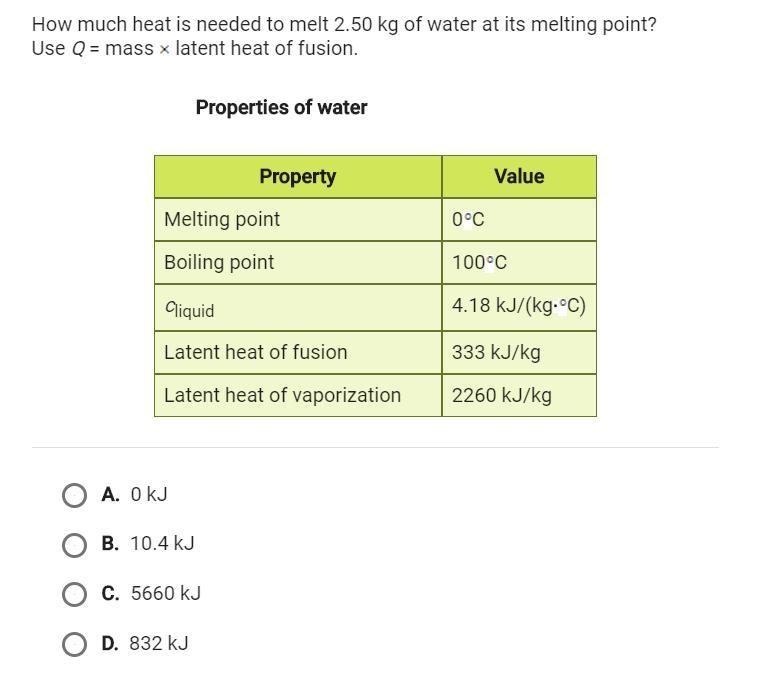784x681 pixels.
Task: Click the 333 kJ/kg value cell
Action: (519, 352)
